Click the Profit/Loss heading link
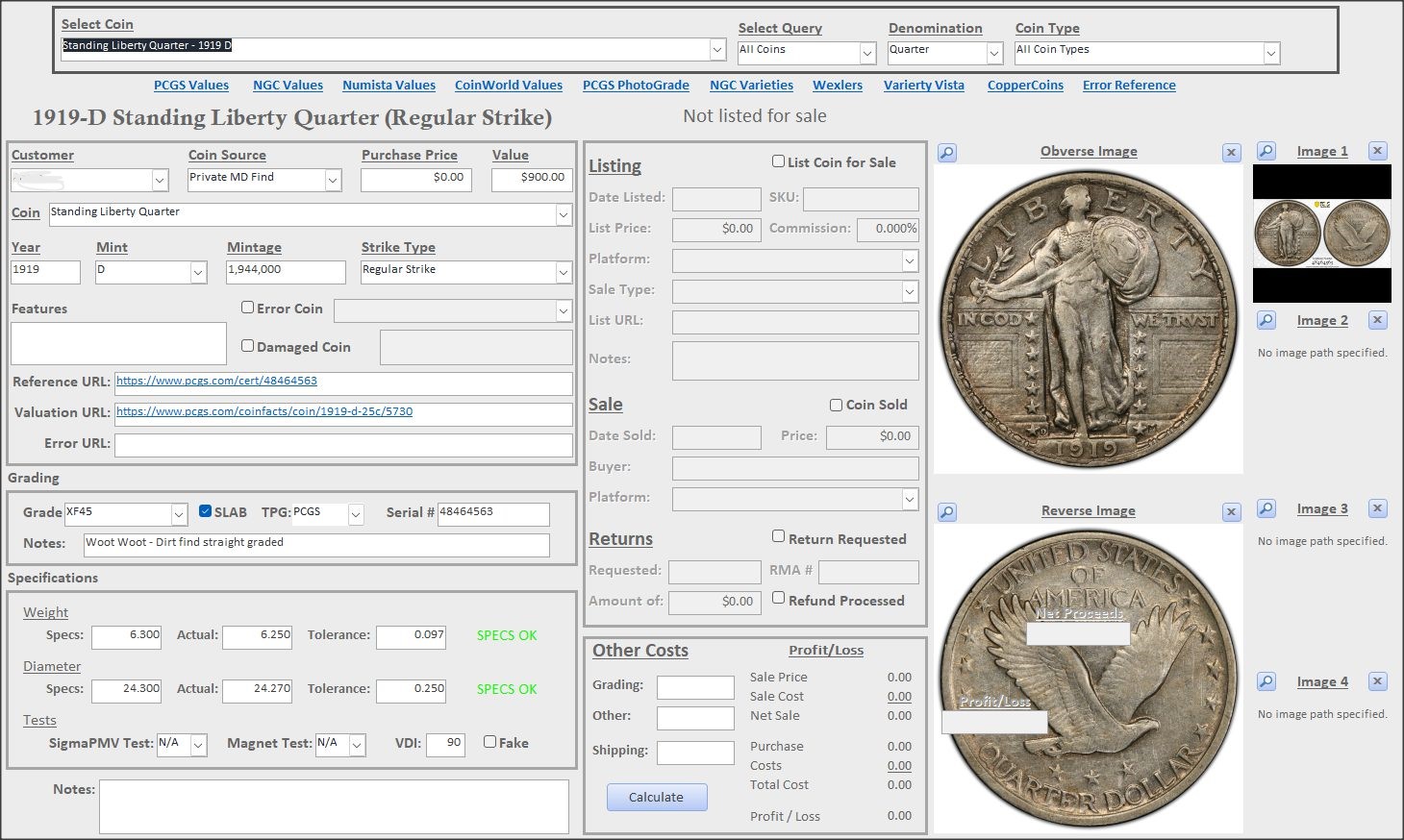Image resolution: width=1404 pixels, height=840 pixels. click(x=826, y=650)
